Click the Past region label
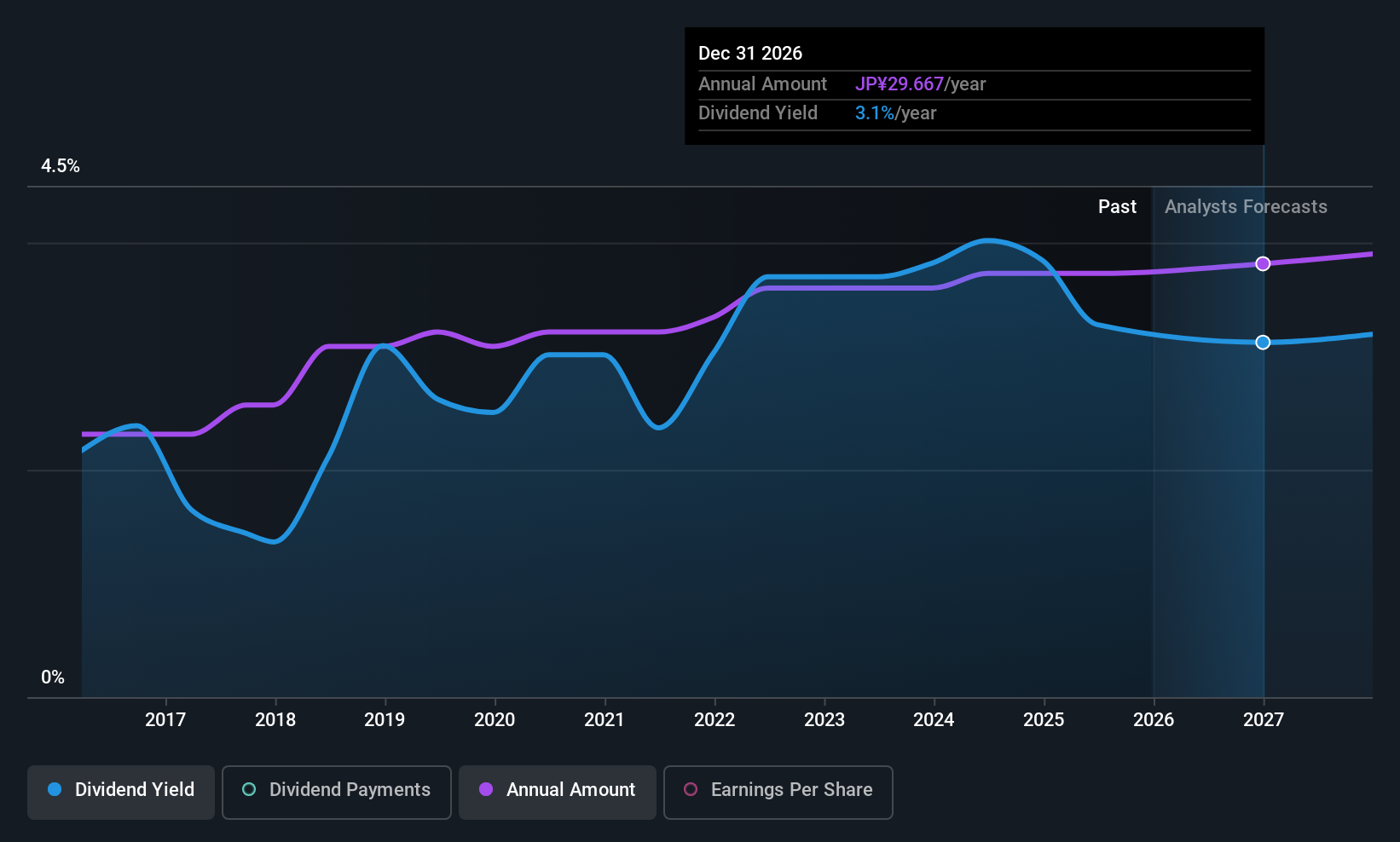Viewport: 1400px width, 842px height. coord(1117,206)
